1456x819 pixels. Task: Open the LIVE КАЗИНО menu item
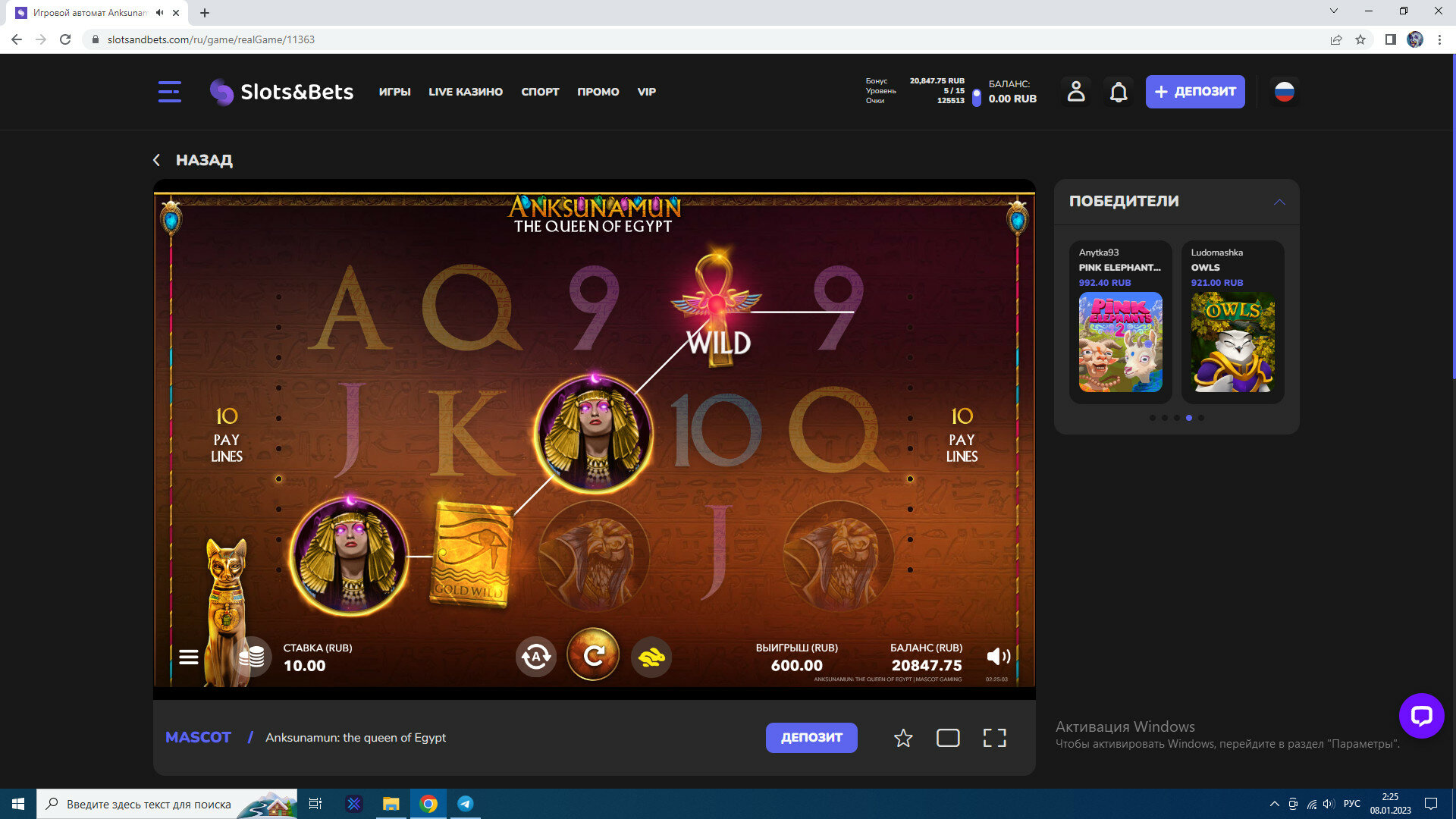(465, 92)
